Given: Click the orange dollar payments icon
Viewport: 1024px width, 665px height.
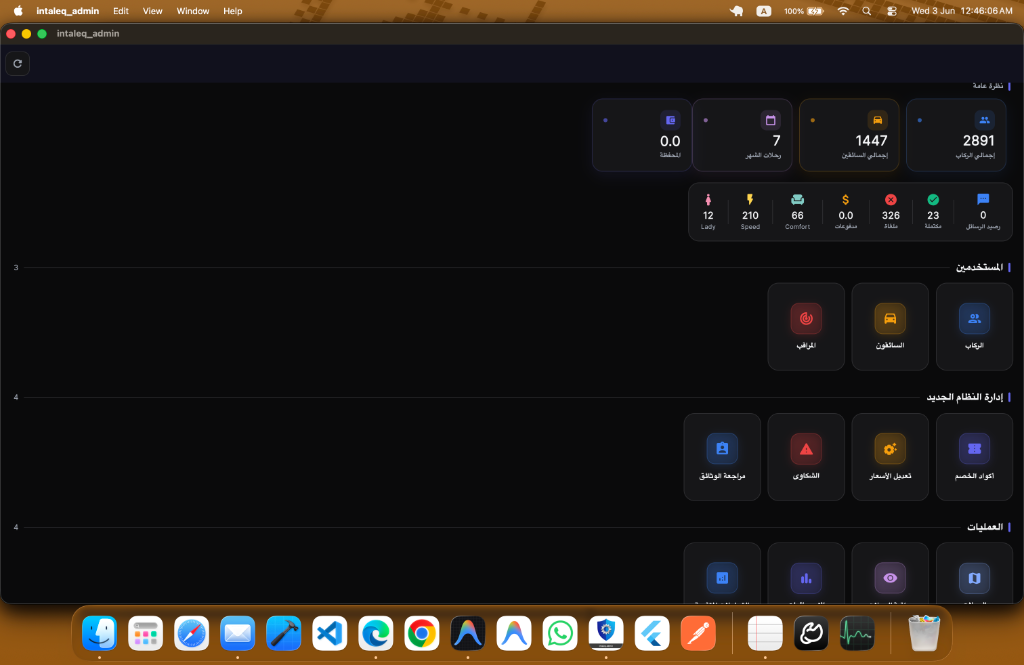Looking at the screenshot, I should click(845, 199).
